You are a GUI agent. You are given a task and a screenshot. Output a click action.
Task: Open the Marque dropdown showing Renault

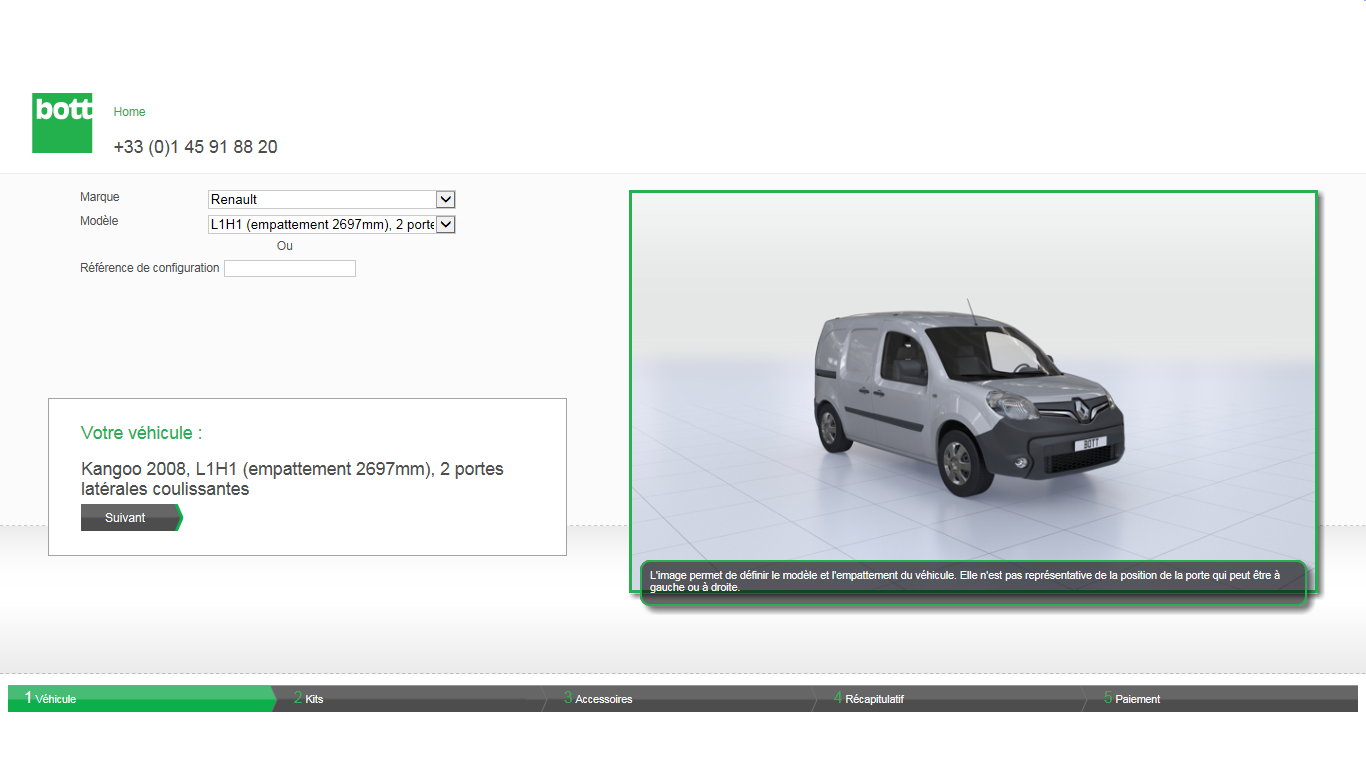coord(332,200)
